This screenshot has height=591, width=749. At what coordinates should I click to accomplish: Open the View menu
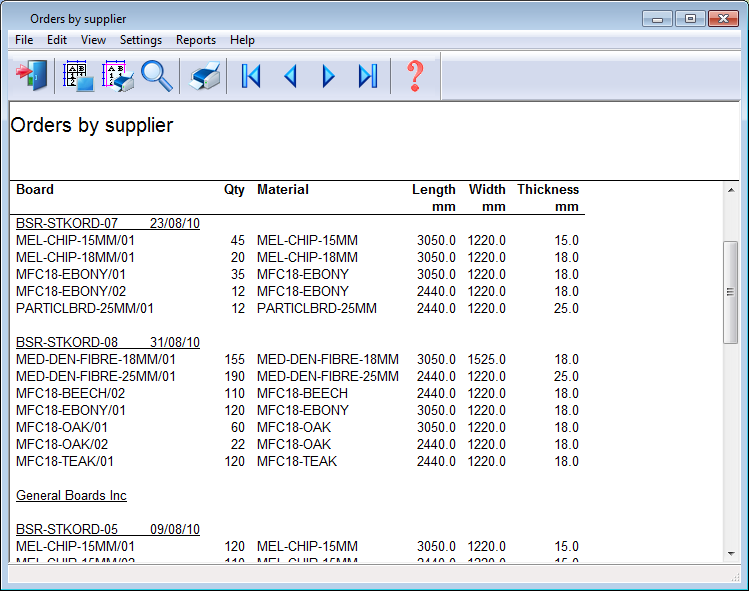click(93, 40)
